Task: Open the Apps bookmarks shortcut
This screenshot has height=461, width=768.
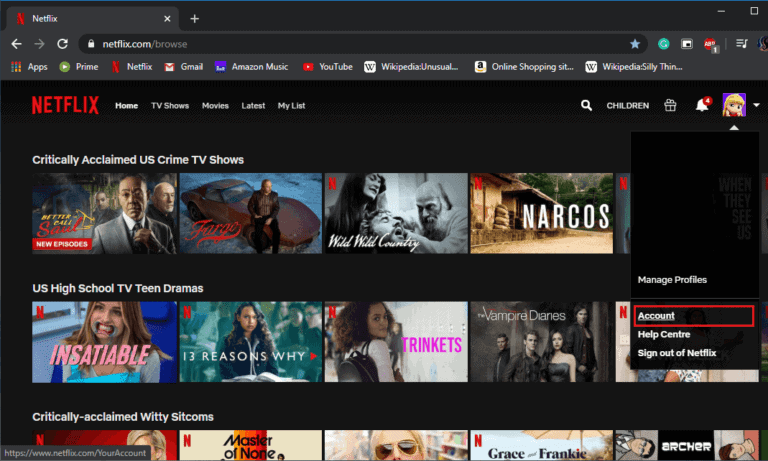Action: click(x=29, y=67)
